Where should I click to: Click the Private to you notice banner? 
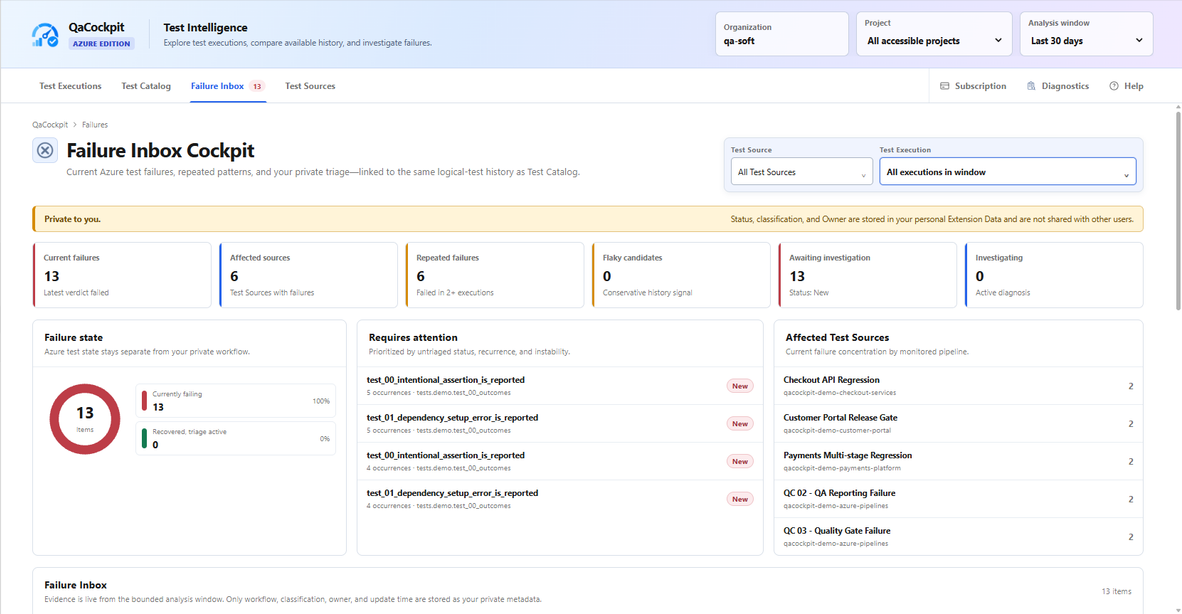(588, 219)
